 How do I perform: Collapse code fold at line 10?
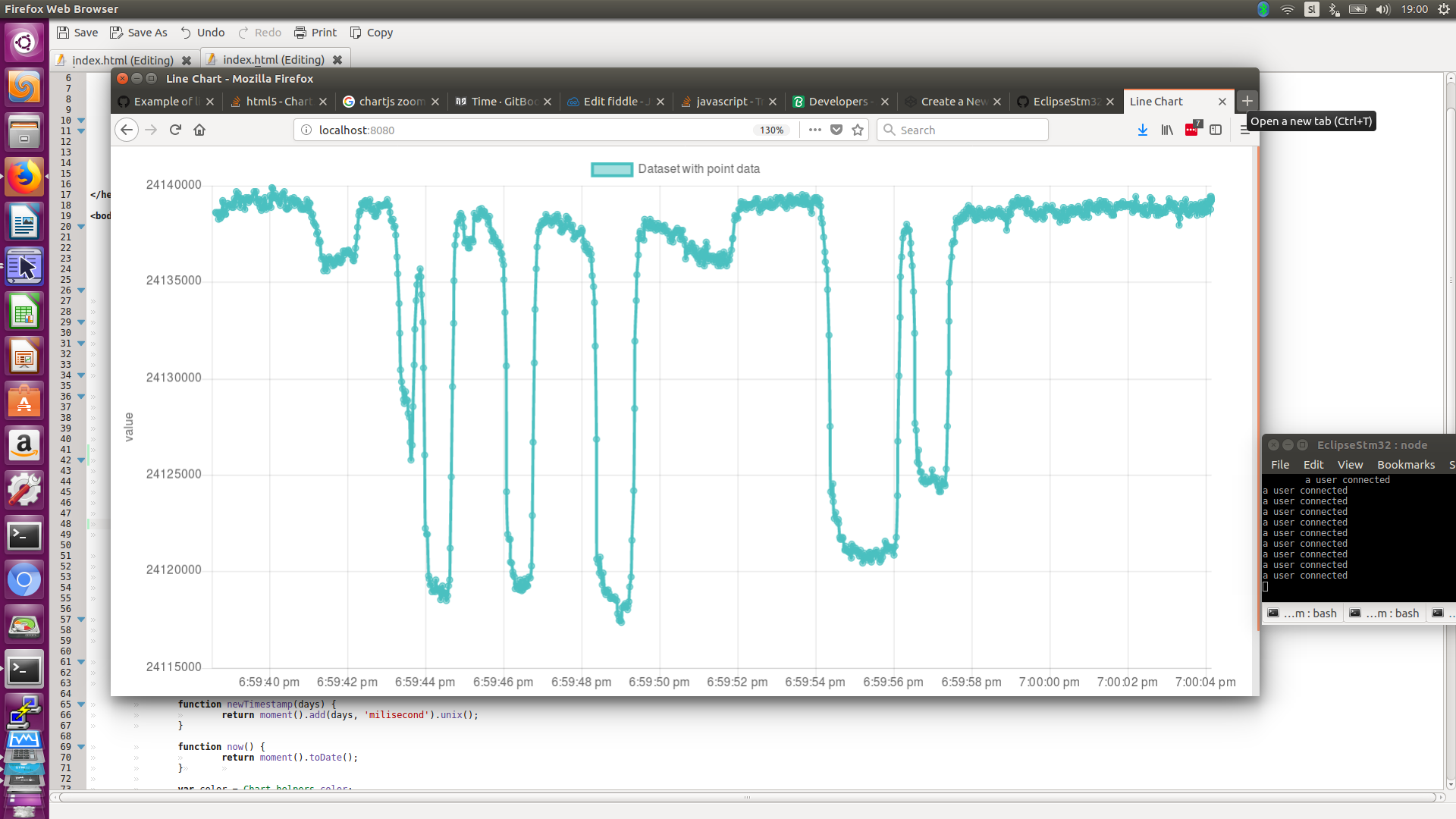81,121
